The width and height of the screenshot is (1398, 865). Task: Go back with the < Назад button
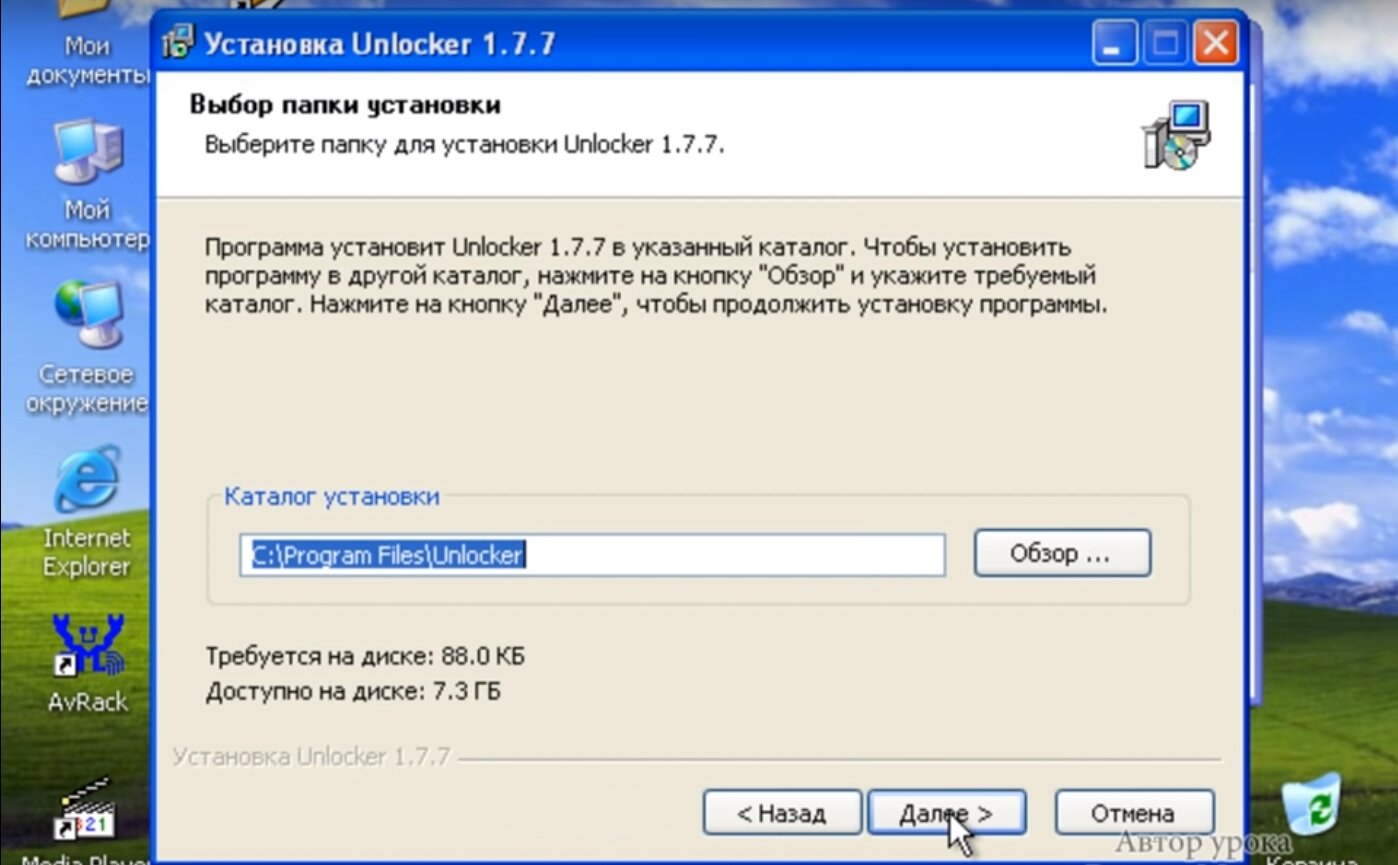pyautogui.click(x=782, y=812)
